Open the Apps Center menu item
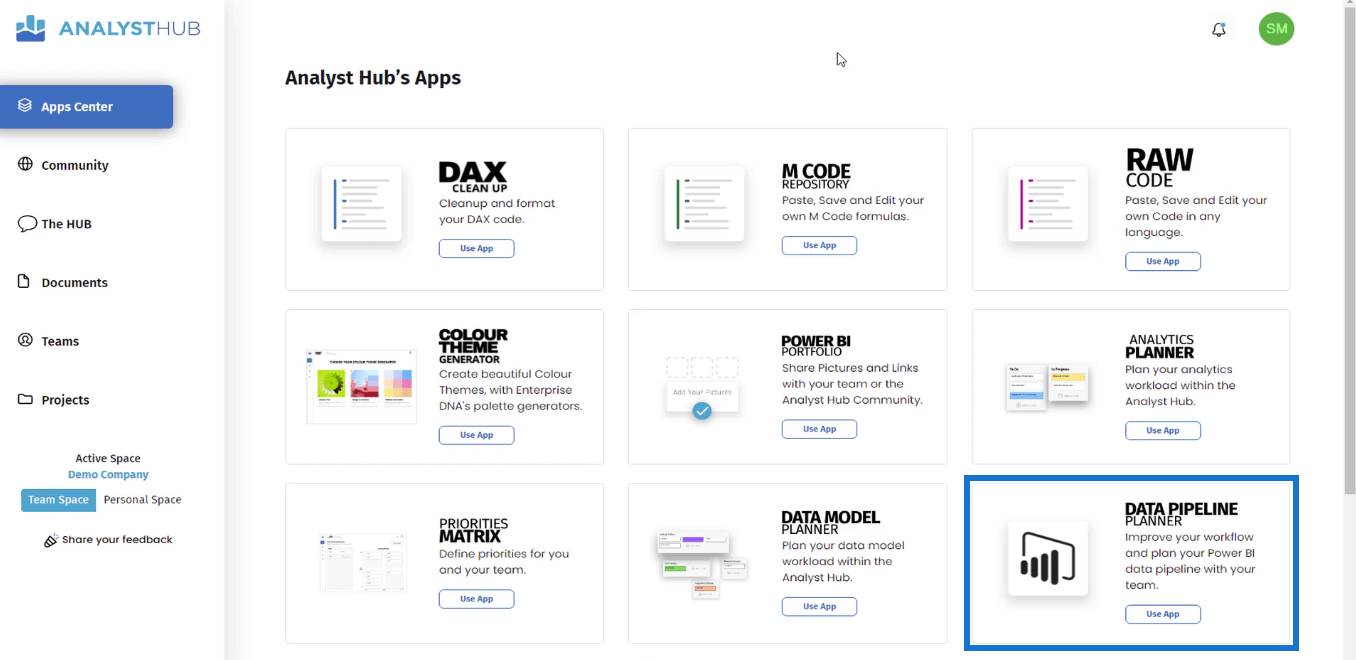The height and width of the screenshot is (660, 1356). pos(87,107)
